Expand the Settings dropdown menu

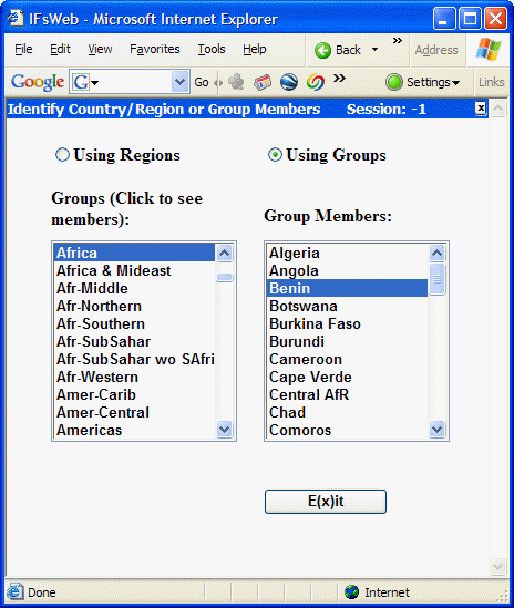click(456, 83)
